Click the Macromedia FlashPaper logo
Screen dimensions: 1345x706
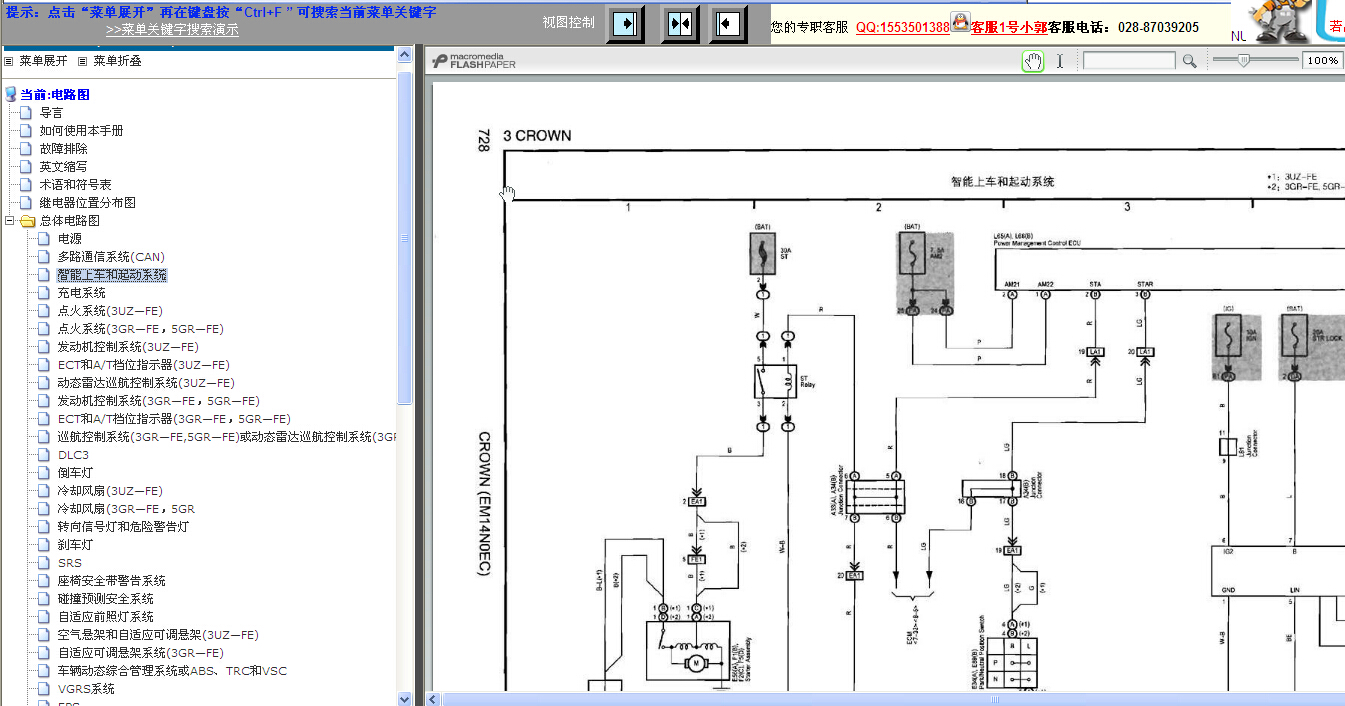click(474, 61)
